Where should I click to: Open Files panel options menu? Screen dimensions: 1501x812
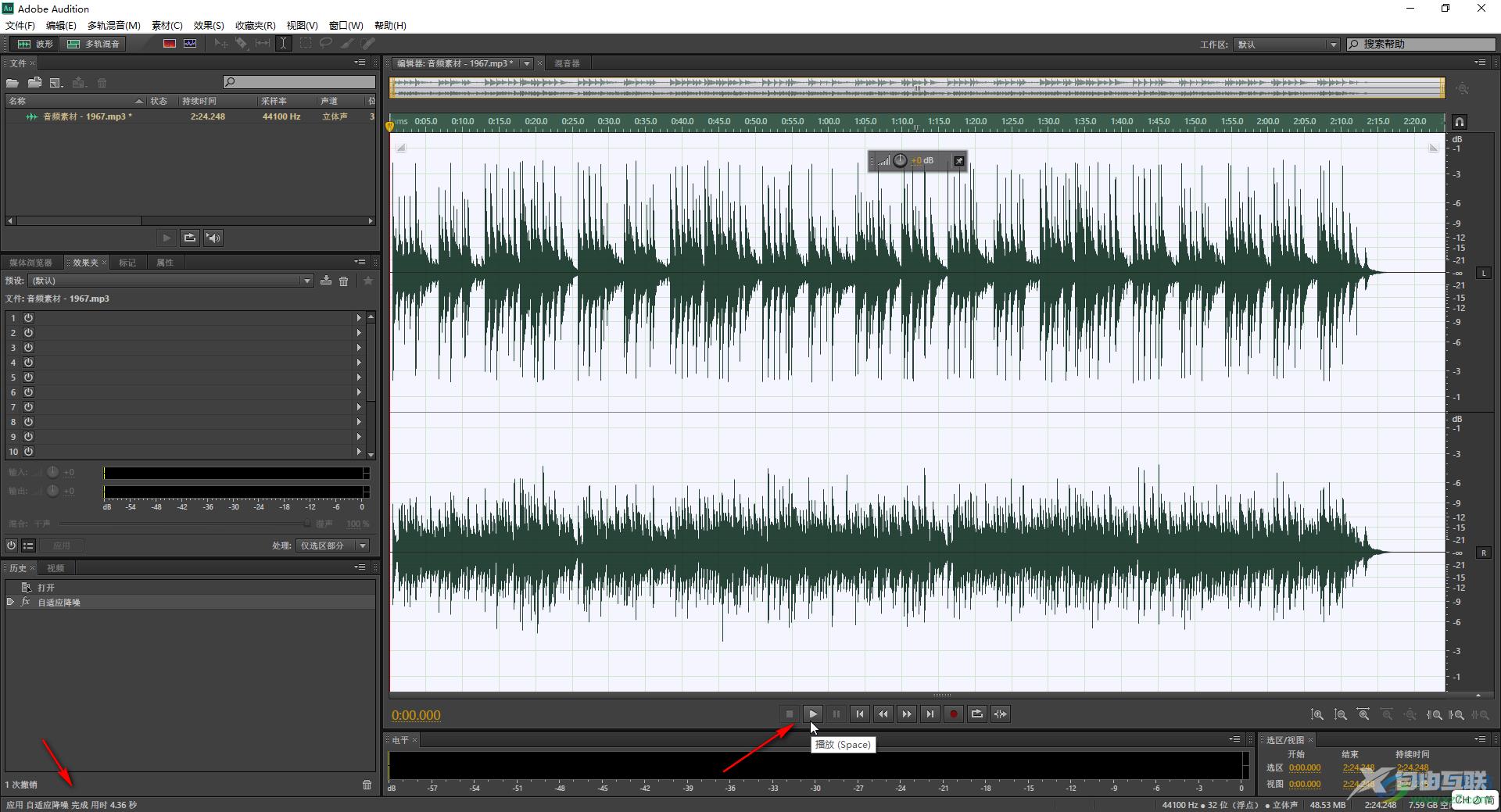click(360, 63)
